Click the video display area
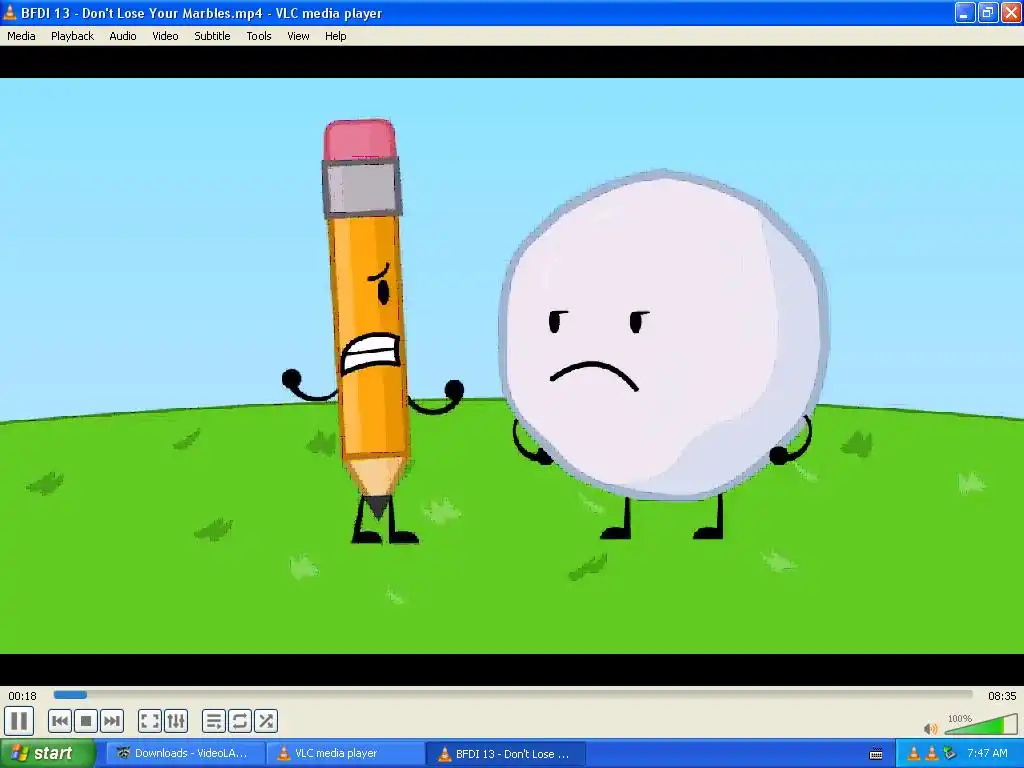The image size is (1024, 768). point(512,366)
